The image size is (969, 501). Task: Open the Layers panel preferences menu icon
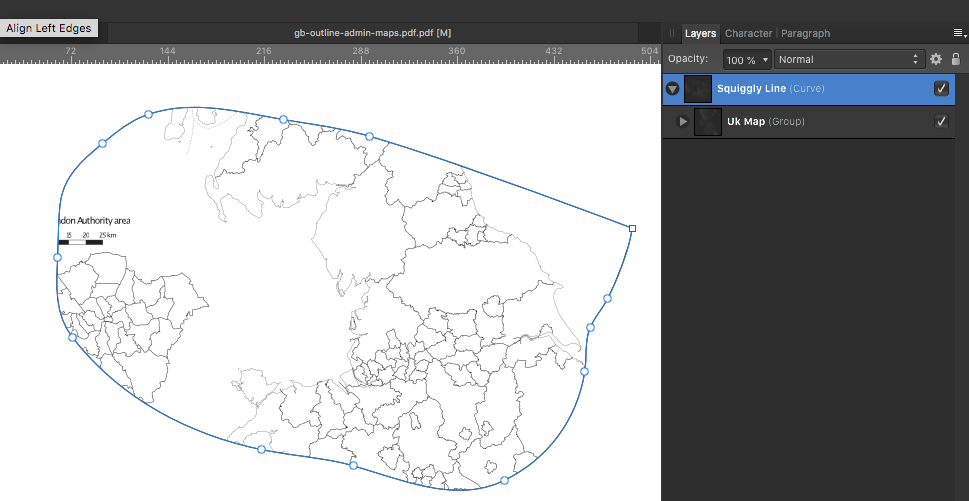tap(959, 33)
